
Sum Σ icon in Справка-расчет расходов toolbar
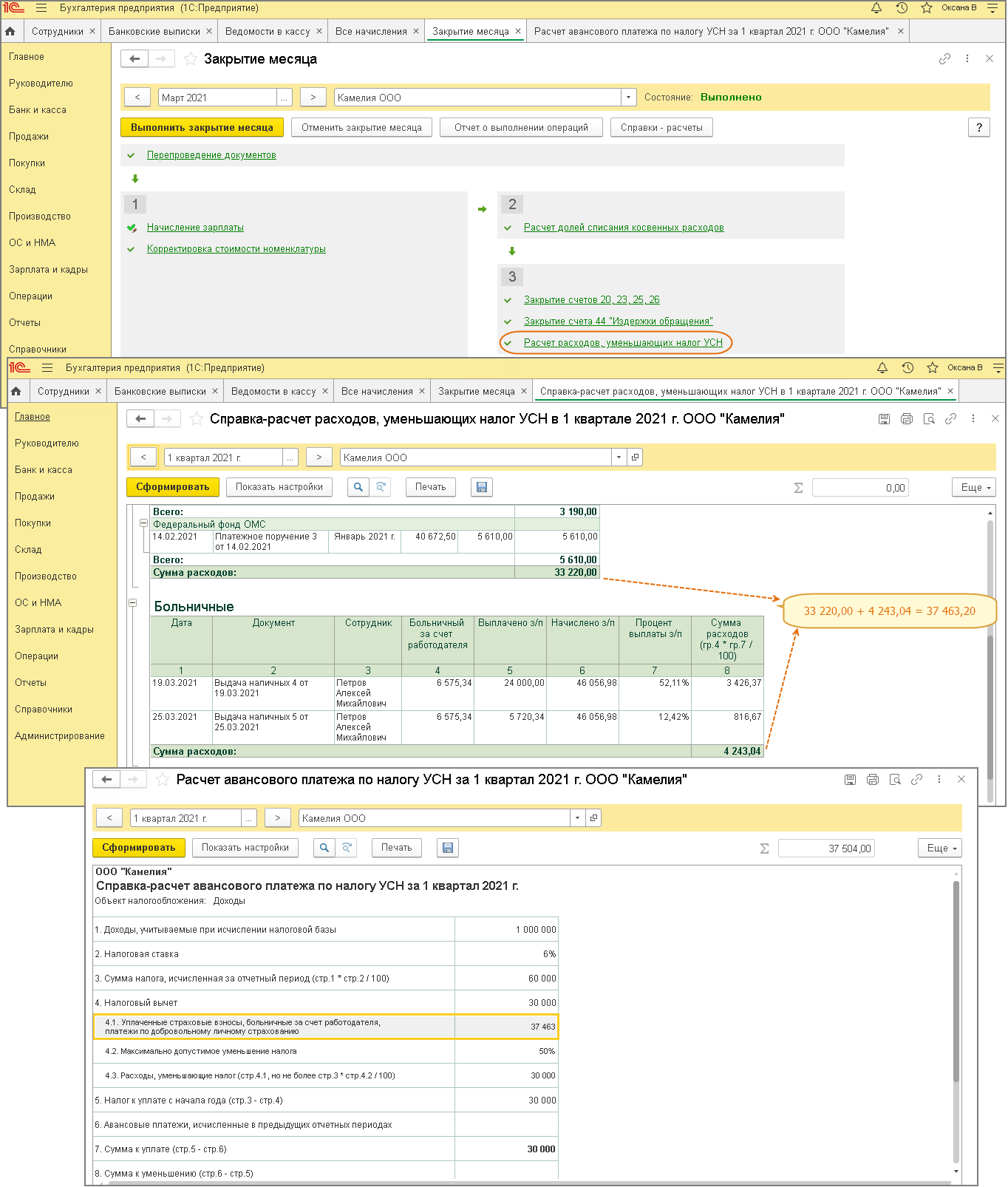(x=798, y=488)
